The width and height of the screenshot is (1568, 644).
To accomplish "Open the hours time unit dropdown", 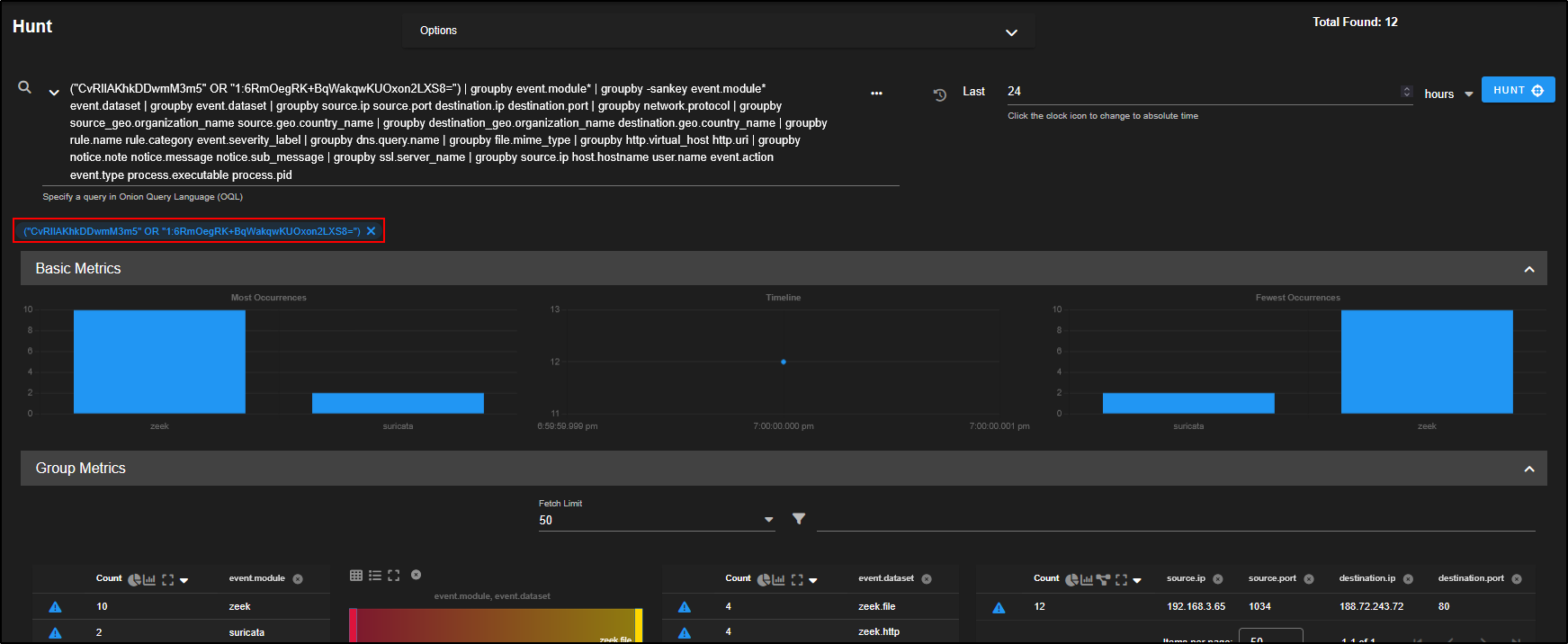I will (1468, 94).
